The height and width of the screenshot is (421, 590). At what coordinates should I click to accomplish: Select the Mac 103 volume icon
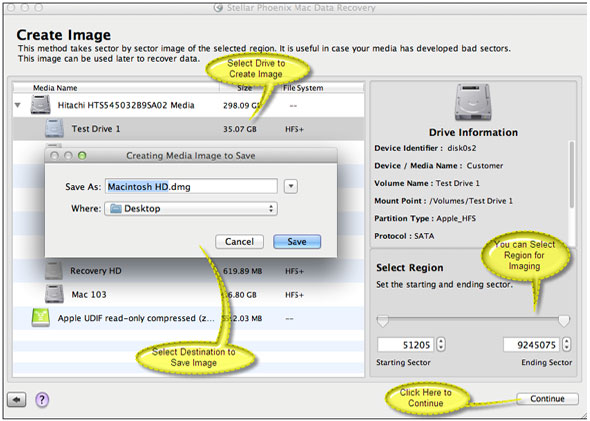54,294
